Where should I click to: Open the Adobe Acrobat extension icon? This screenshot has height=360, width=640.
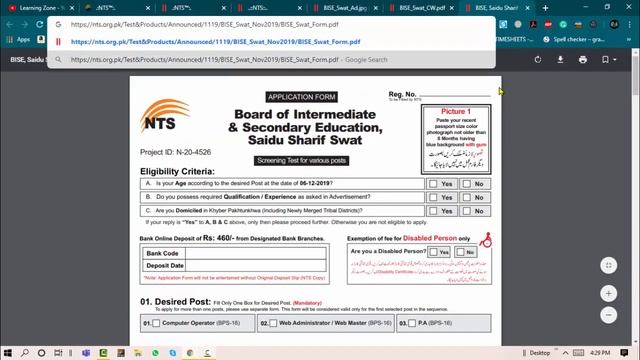pos(533,24)
